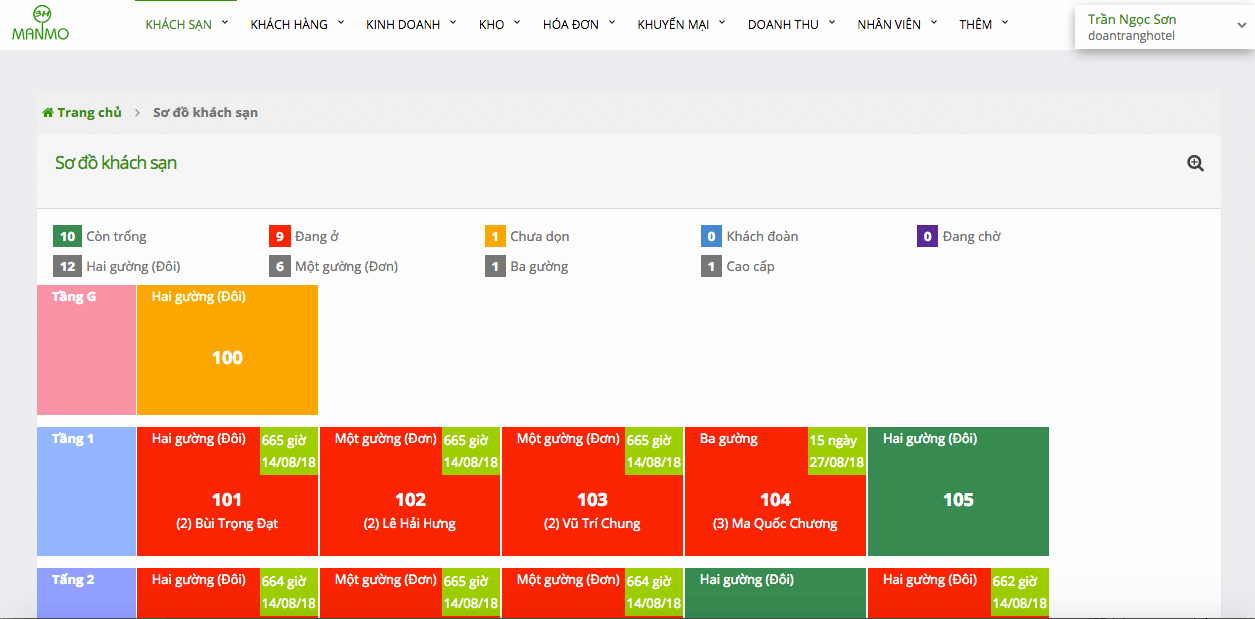
Task: Expand the THÊM dropdown menu
Action: point(983,25)
